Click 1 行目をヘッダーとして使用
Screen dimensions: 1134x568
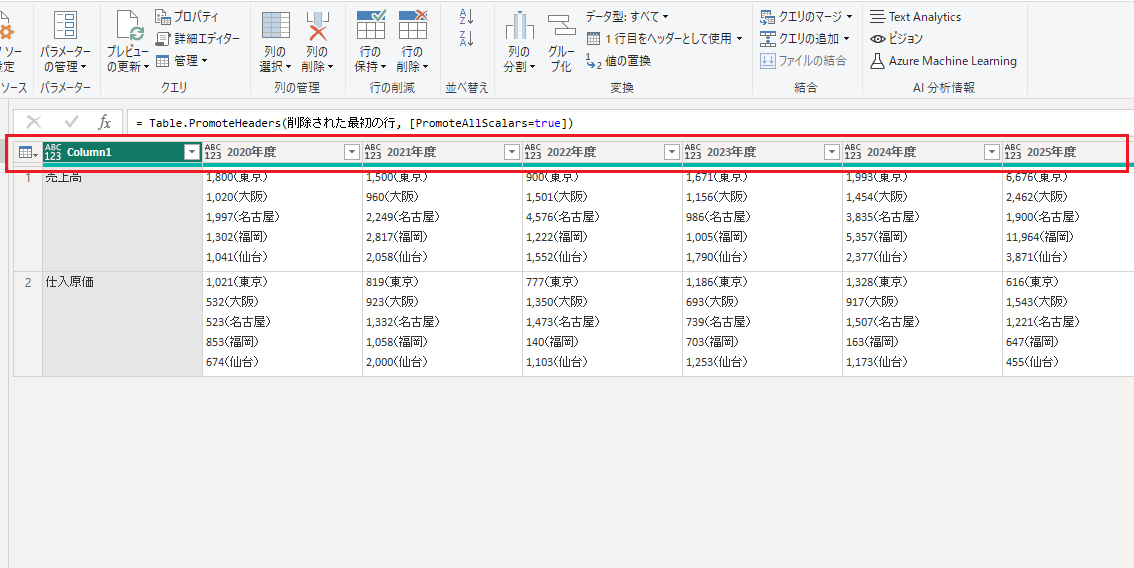(x=667, y=39)
